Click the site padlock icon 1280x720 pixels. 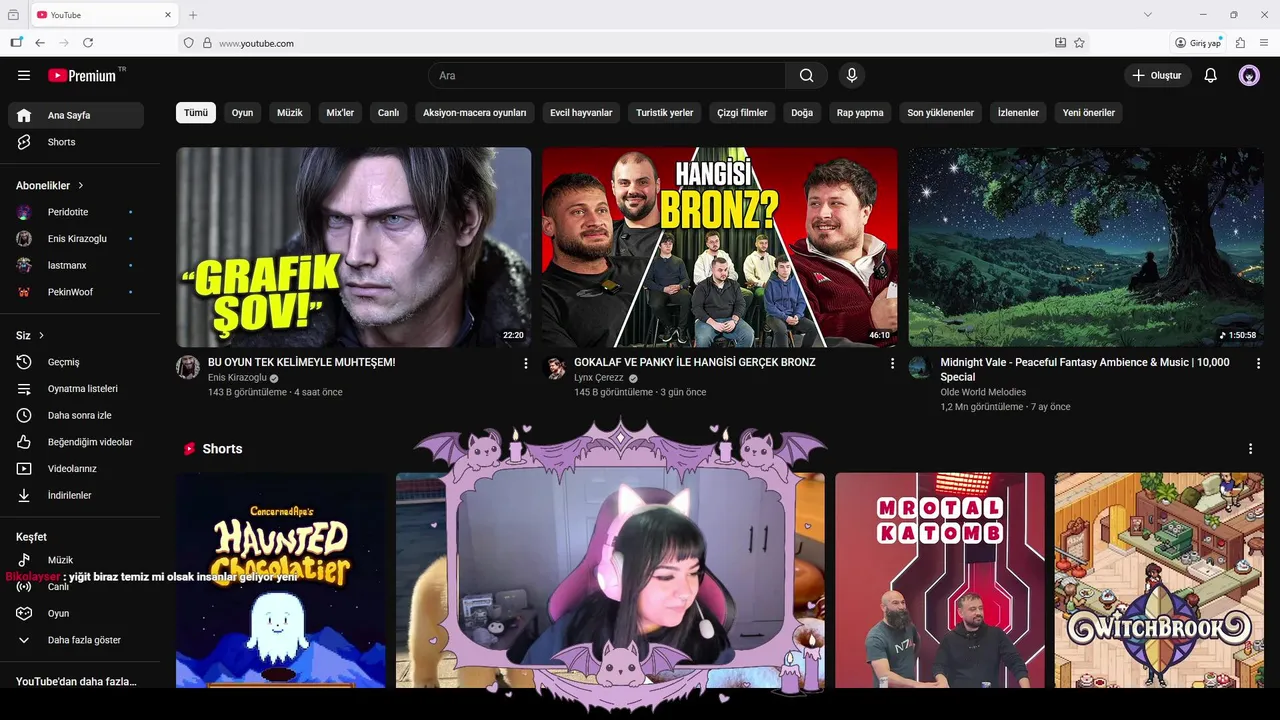207,43
